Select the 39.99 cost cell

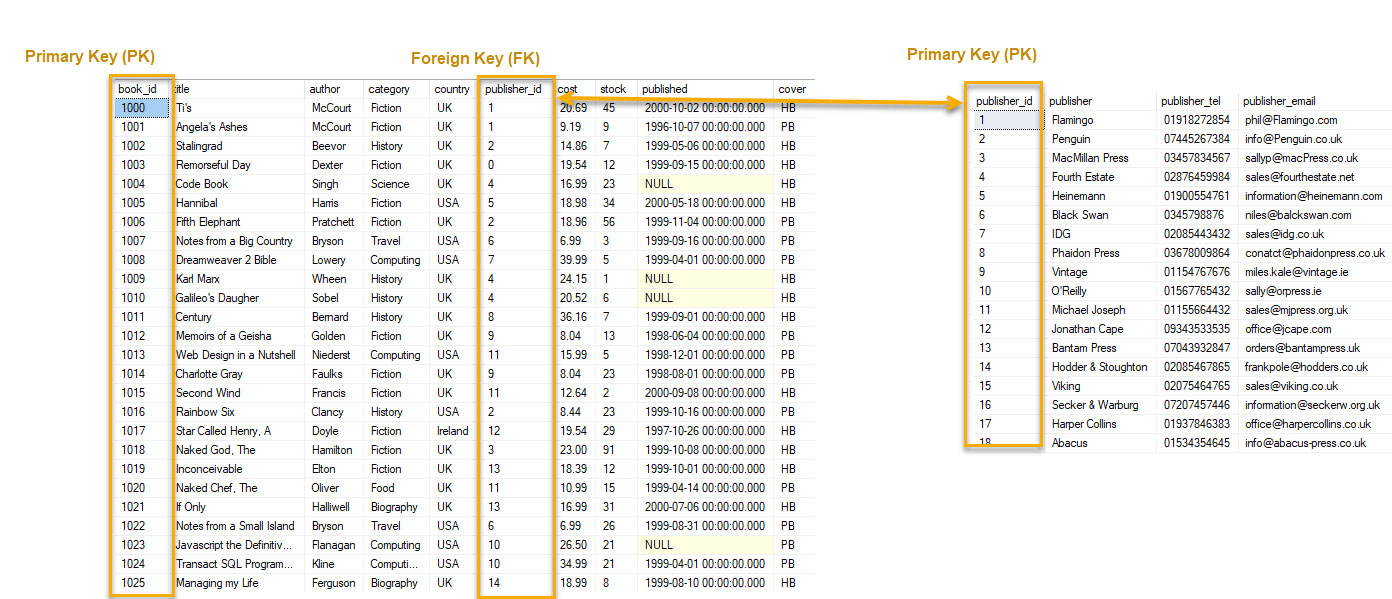[572, 260]
